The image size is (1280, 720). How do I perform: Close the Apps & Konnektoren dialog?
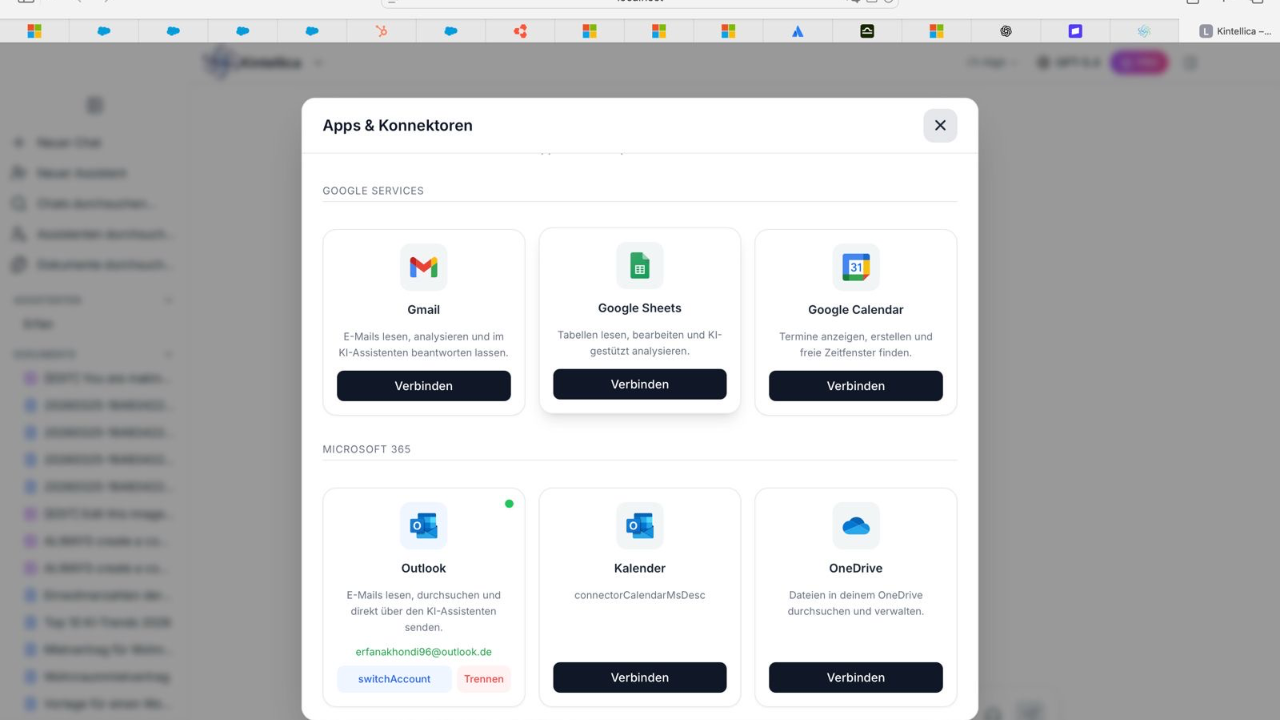click(940, 125)
